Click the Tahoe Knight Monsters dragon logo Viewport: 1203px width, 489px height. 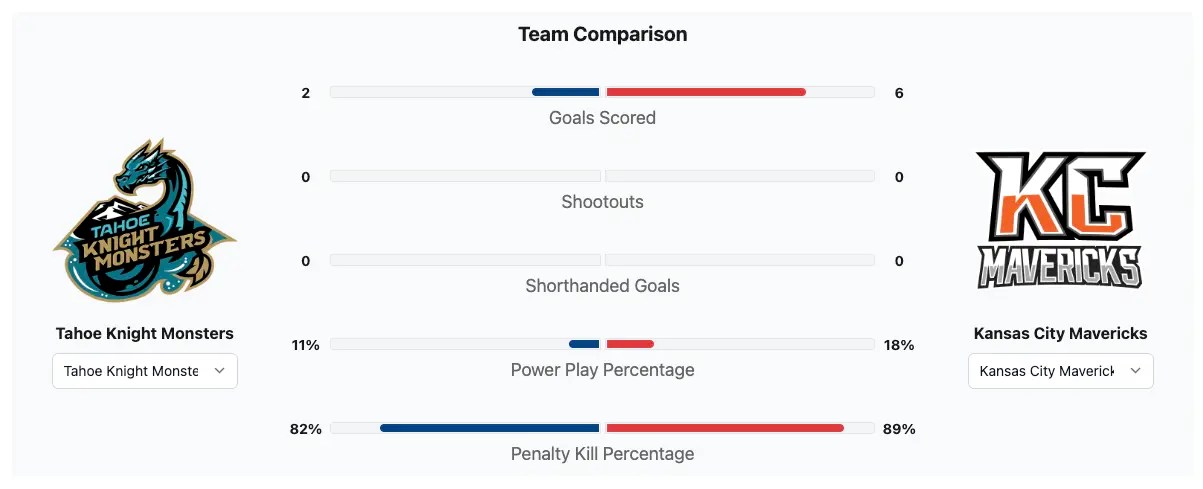click(x=144, y=221)
